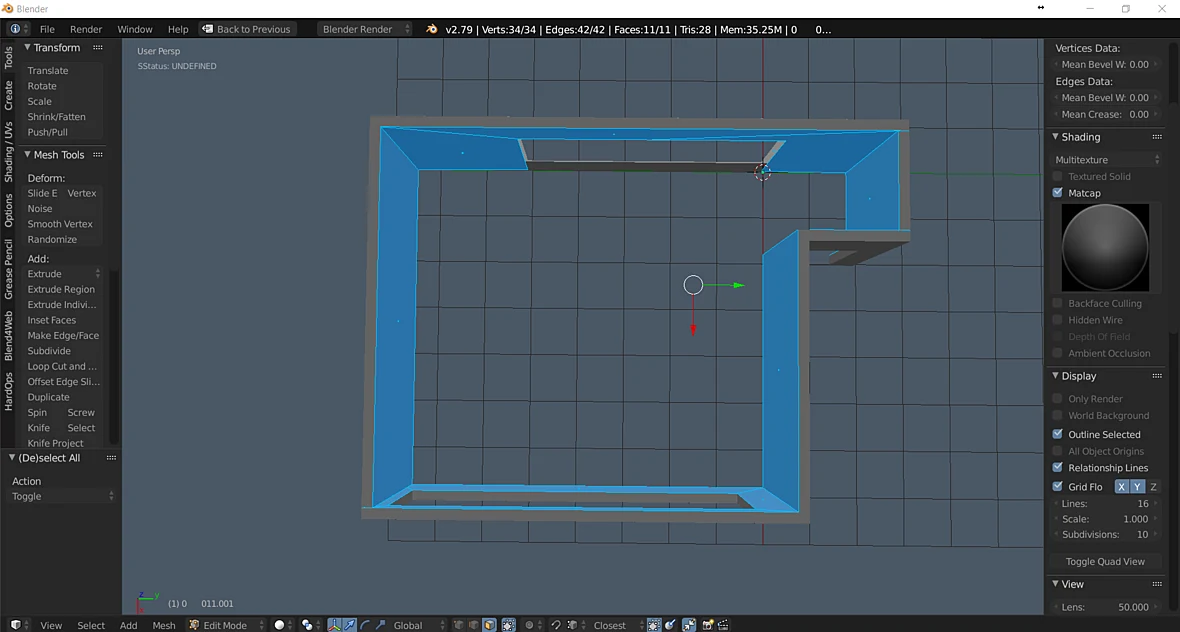The width and height of the screenshot is (1180, 632).
Task: Toggle snap rotation alignment icon
Action: [670, 624]
